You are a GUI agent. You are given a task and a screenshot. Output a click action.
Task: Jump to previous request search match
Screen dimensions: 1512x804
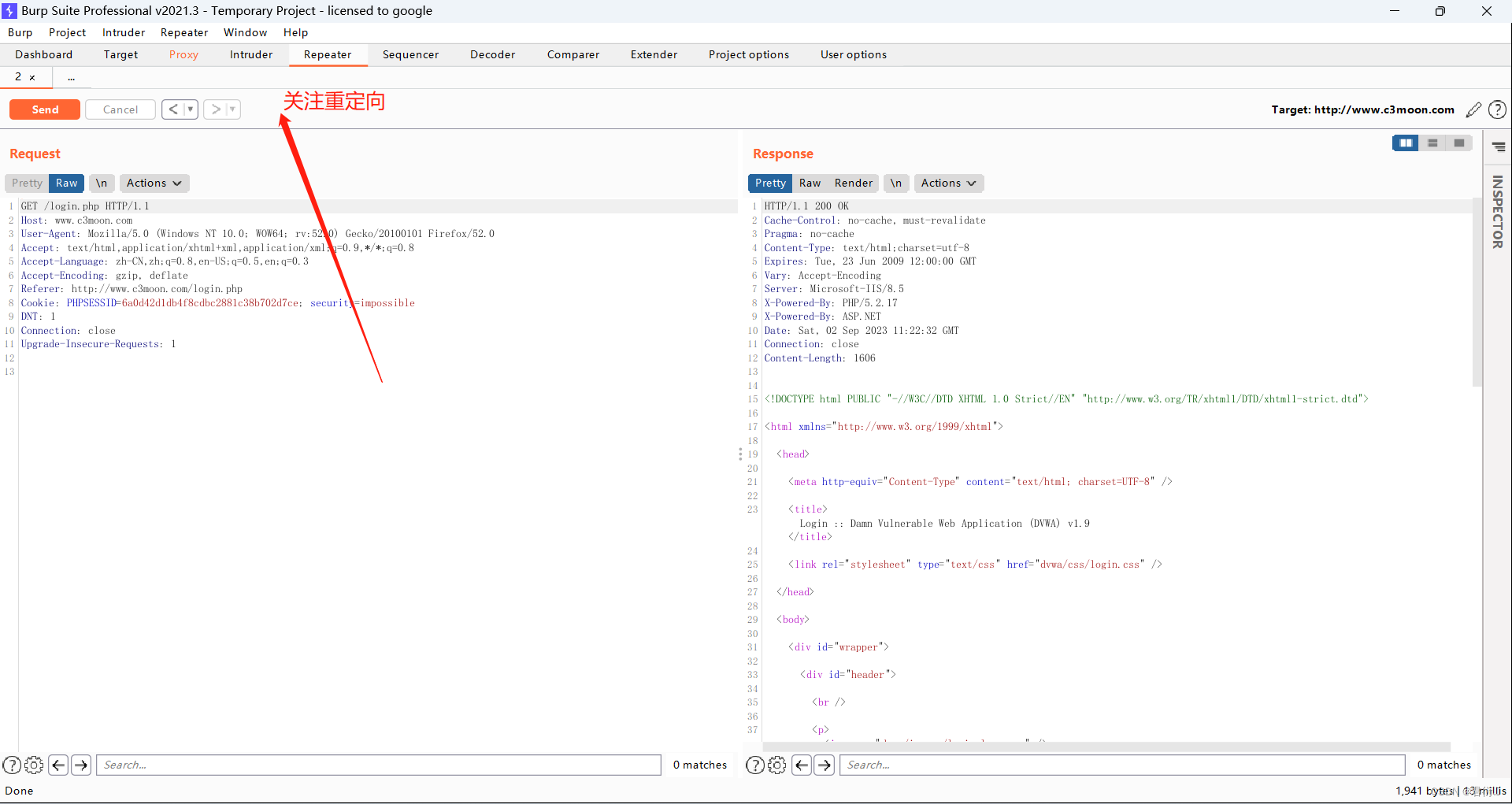(x=58, y=765)
